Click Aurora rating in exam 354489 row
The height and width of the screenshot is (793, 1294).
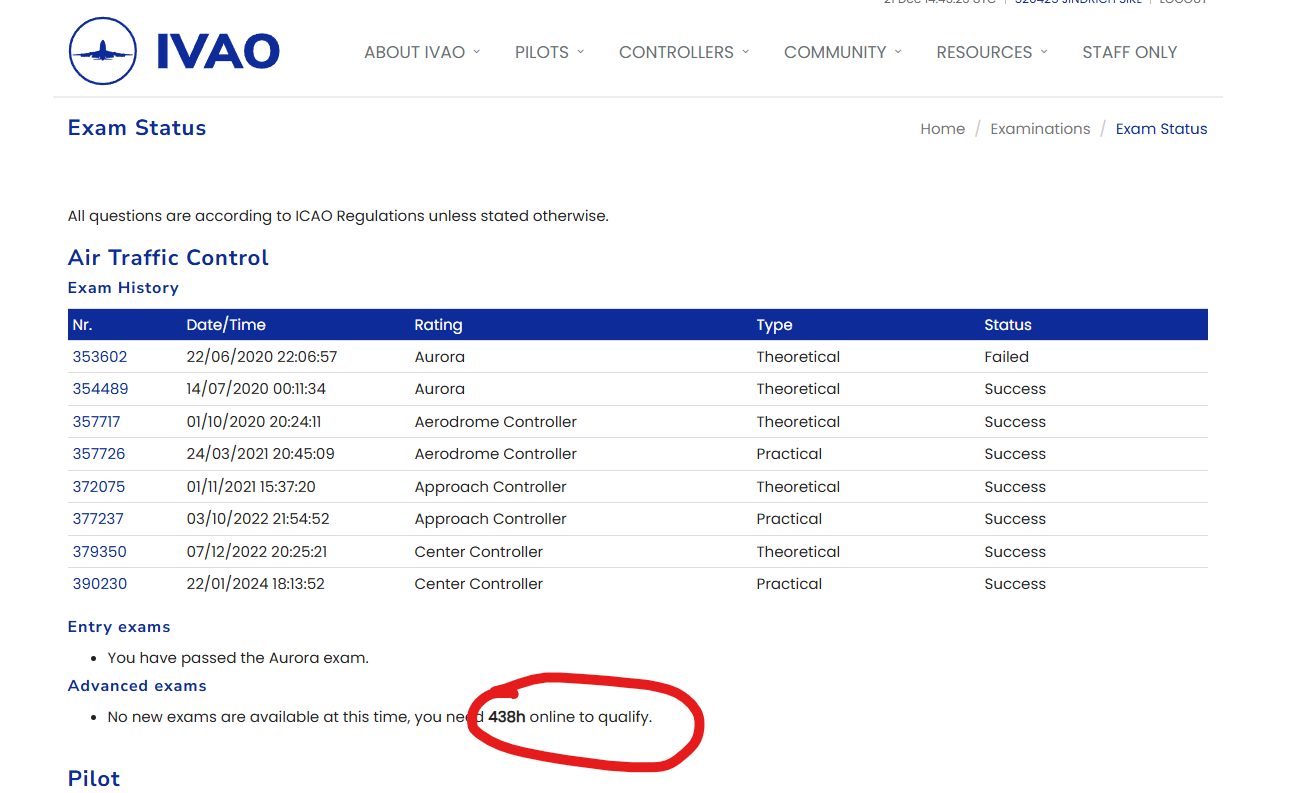[x=439, y=389]
